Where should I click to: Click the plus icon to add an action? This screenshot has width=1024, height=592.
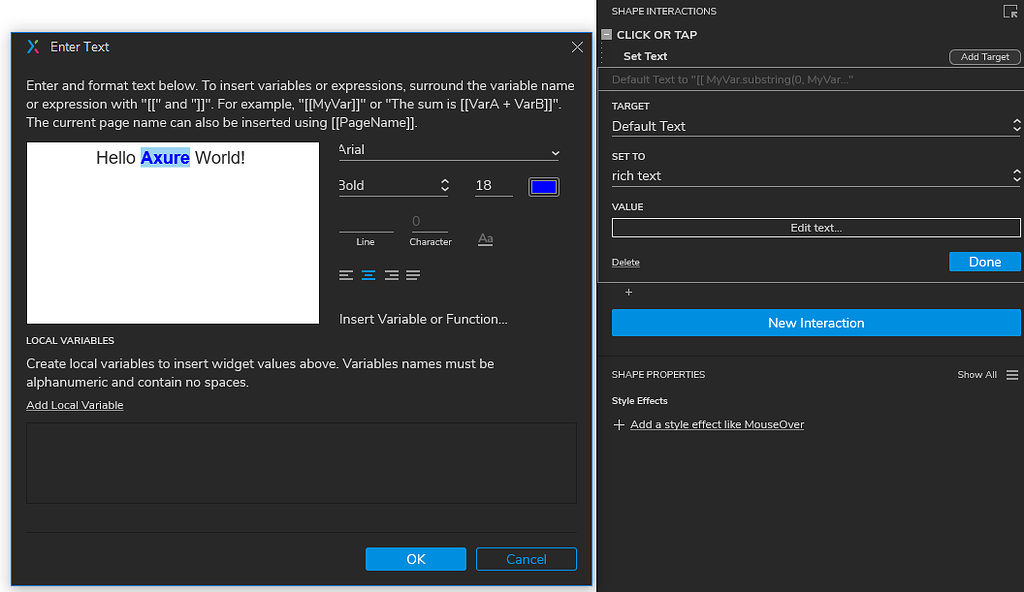click(x=627, y=292)
